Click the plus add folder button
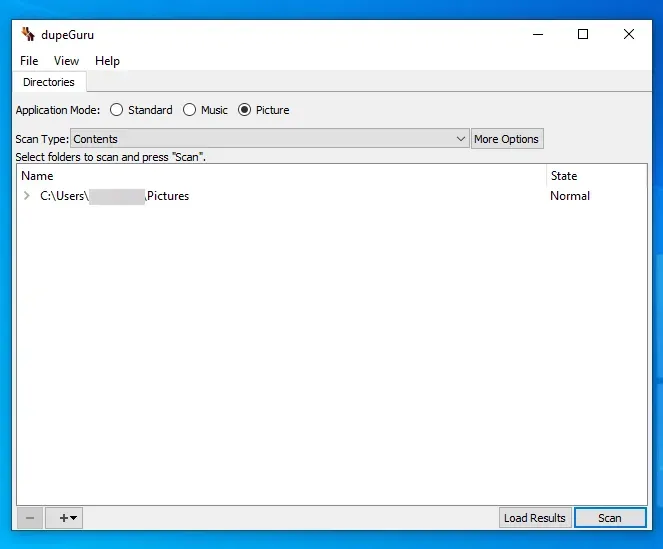 [68, 518]
